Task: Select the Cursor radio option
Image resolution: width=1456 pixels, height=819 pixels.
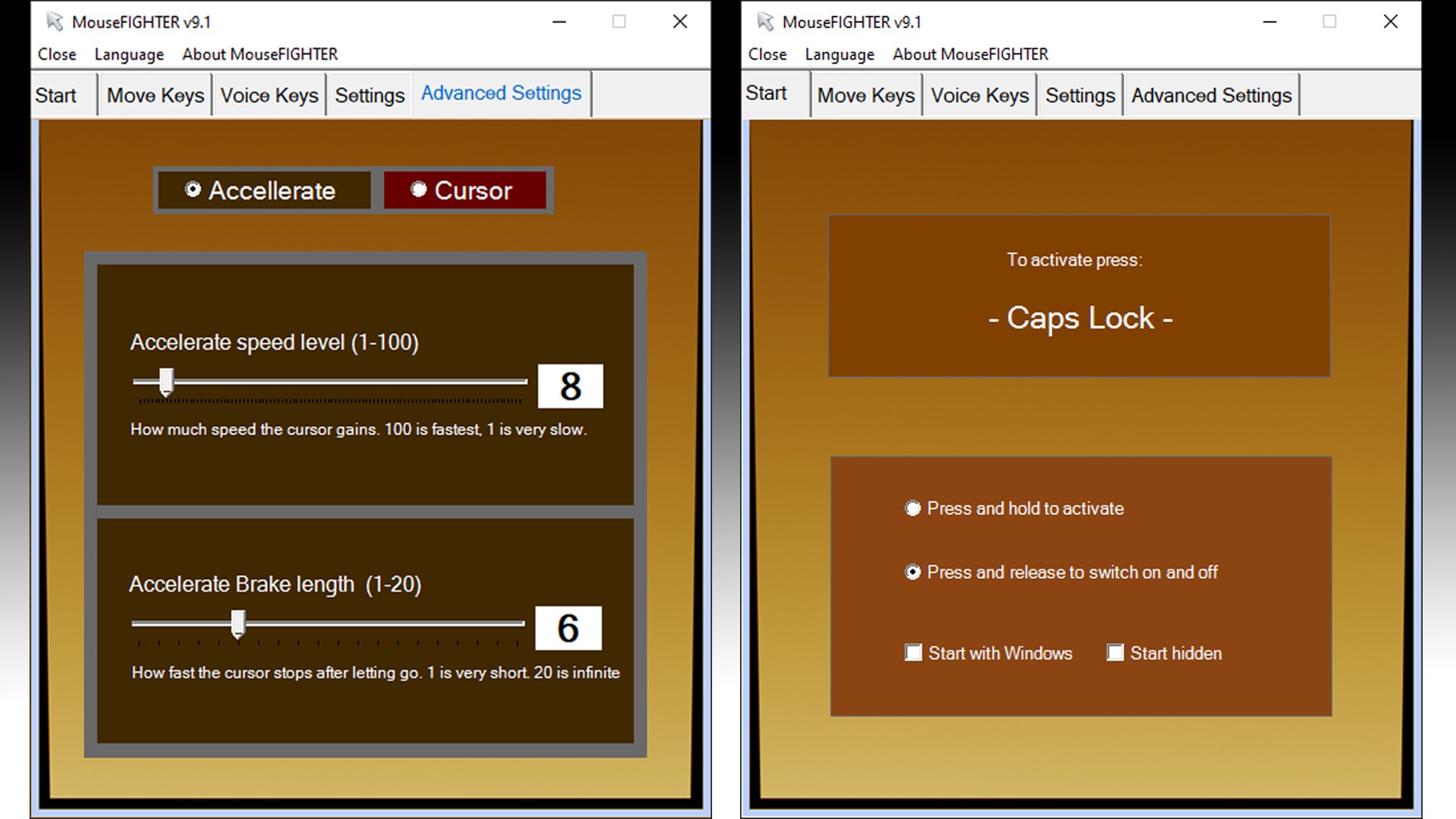Action: (419, 190)
